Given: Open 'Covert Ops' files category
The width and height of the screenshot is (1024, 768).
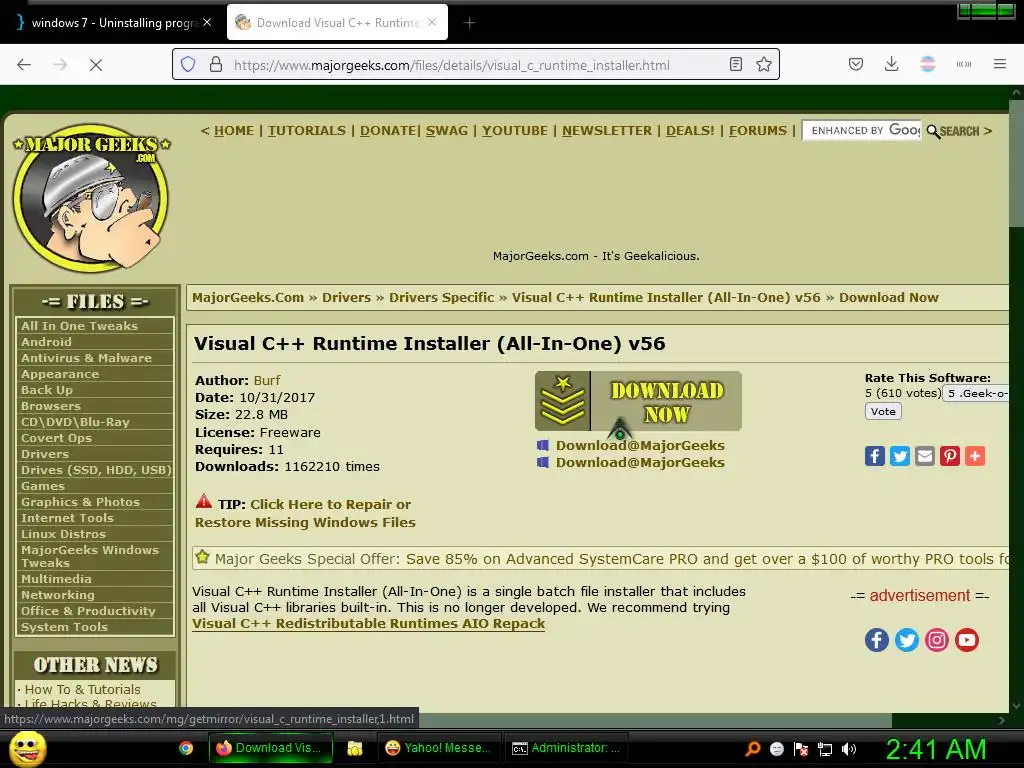Looking at the screenshot, I should pos(56,438).
